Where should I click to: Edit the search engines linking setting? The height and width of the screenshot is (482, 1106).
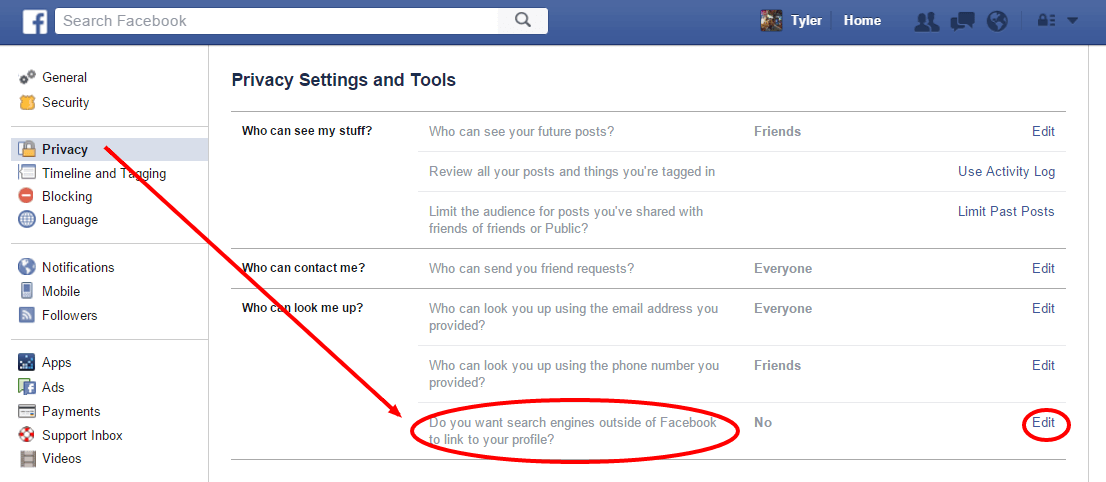(x=1044, y=423)
